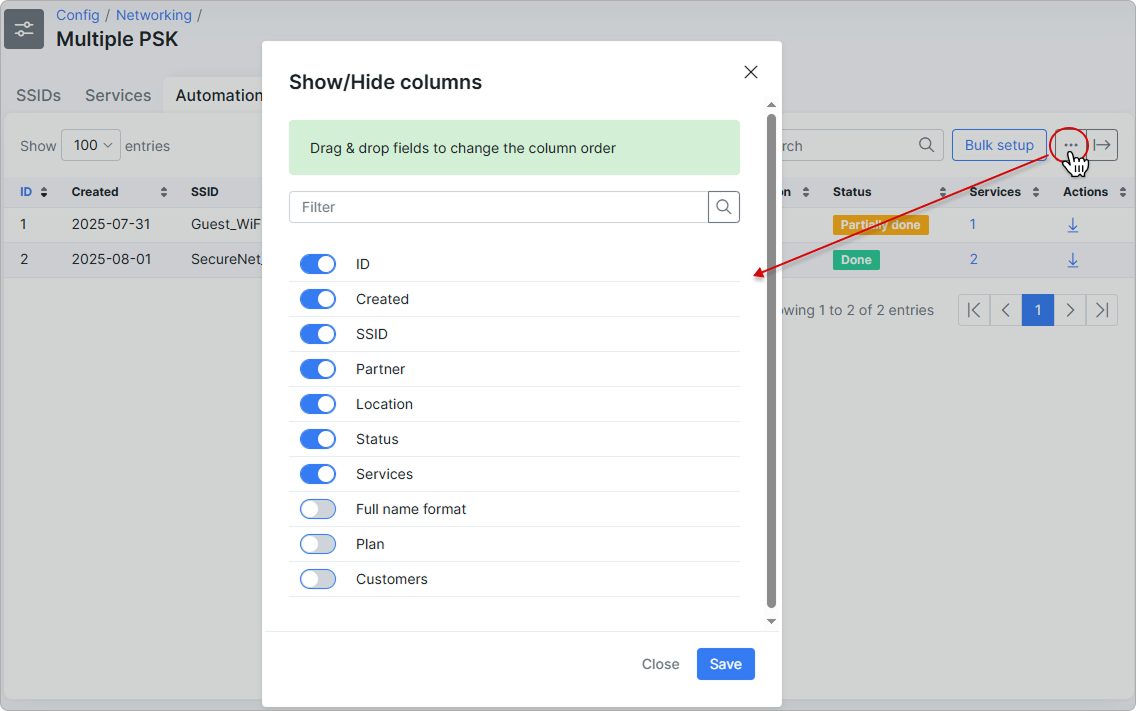This screenshot has height=711, width=1136.
Task: Close the Show/Hide columns dialog
Action: click(x=751, y=72)
